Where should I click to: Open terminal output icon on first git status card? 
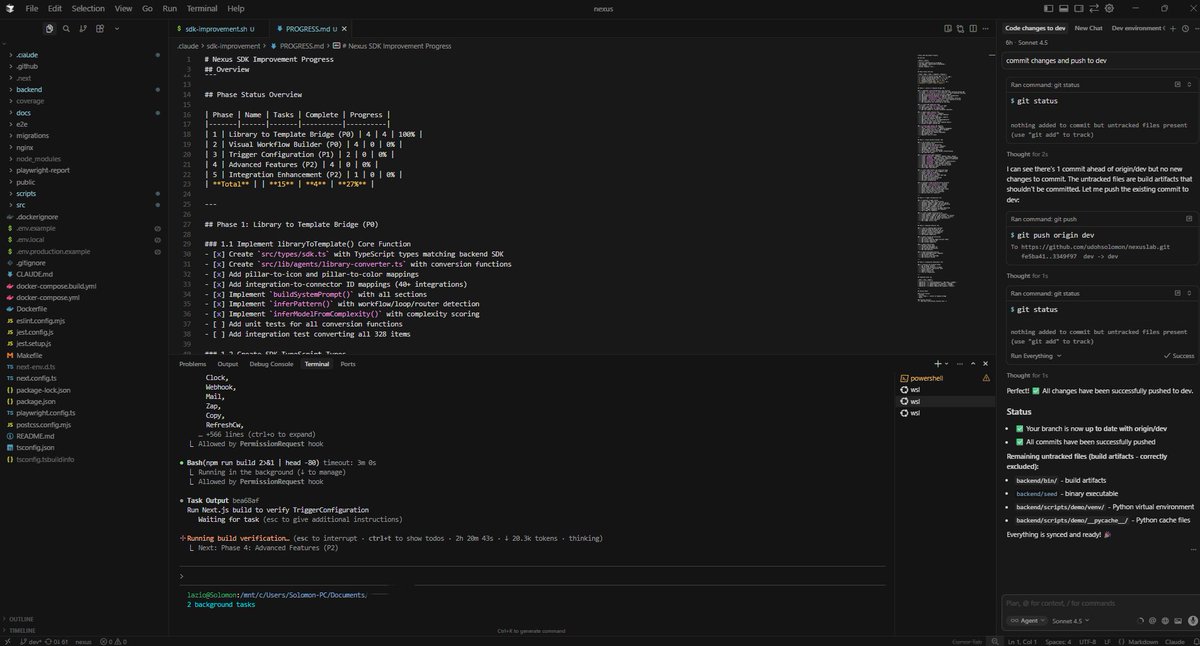[x=1178, y=84]
